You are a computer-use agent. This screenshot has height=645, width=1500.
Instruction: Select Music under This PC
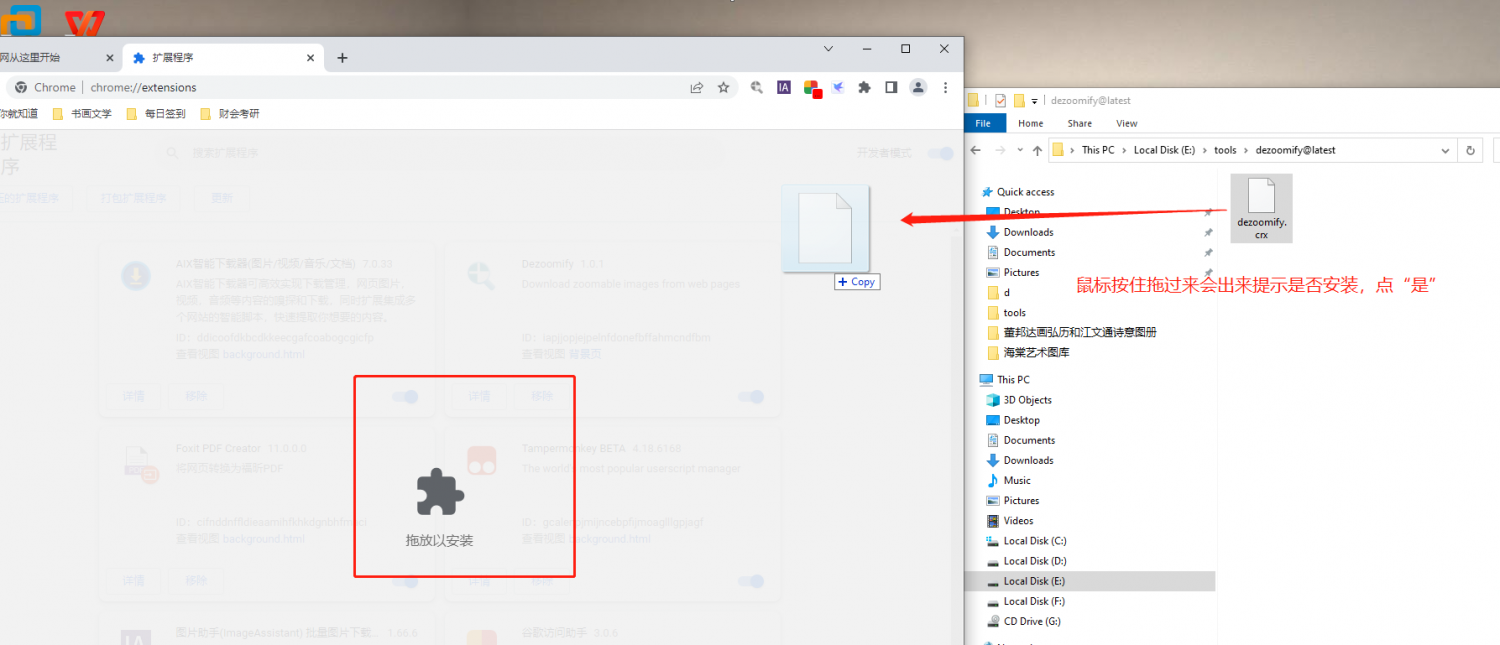tap(1017, 480)
